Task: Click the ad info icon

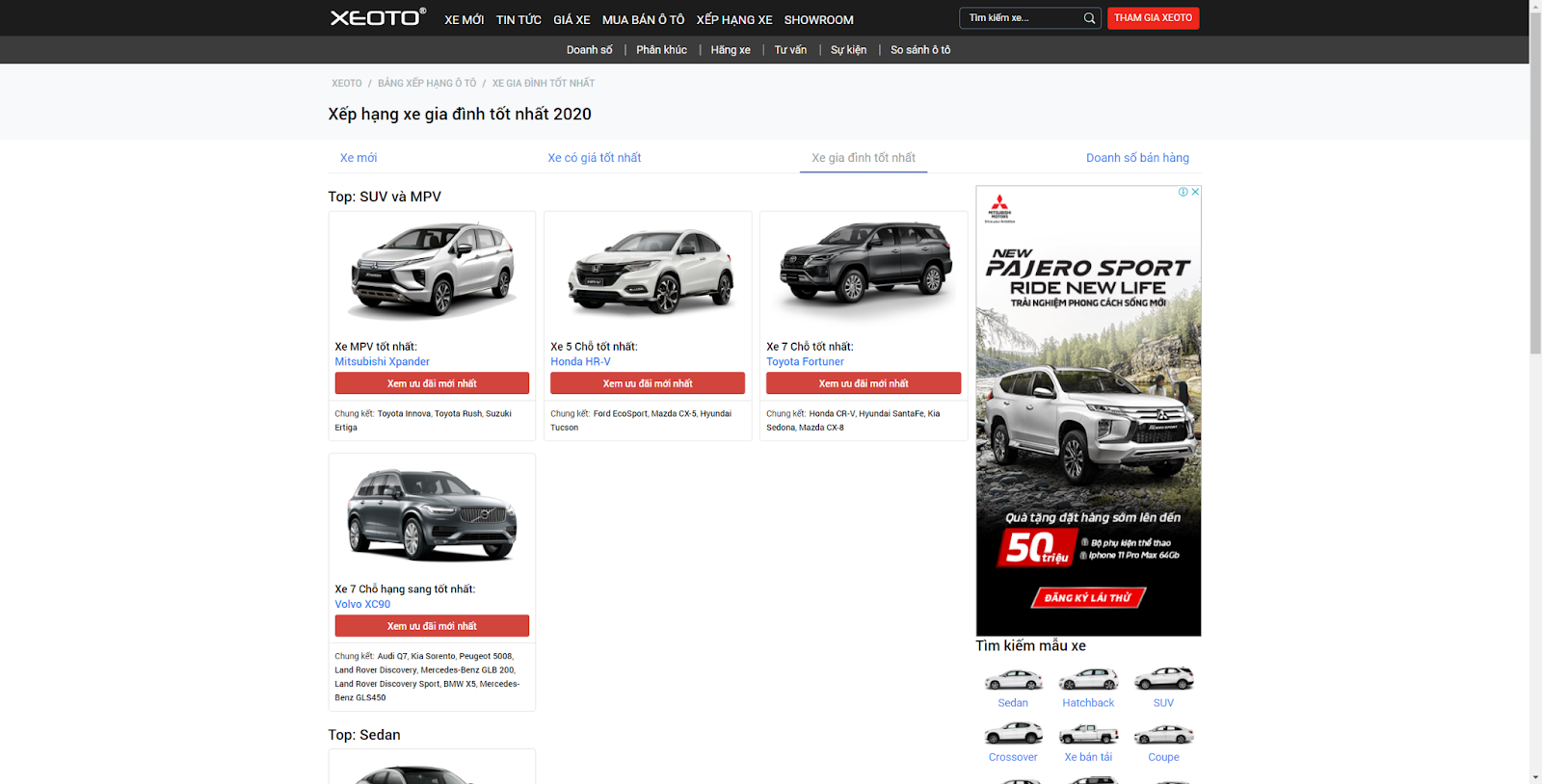Action: point(1183,192)
